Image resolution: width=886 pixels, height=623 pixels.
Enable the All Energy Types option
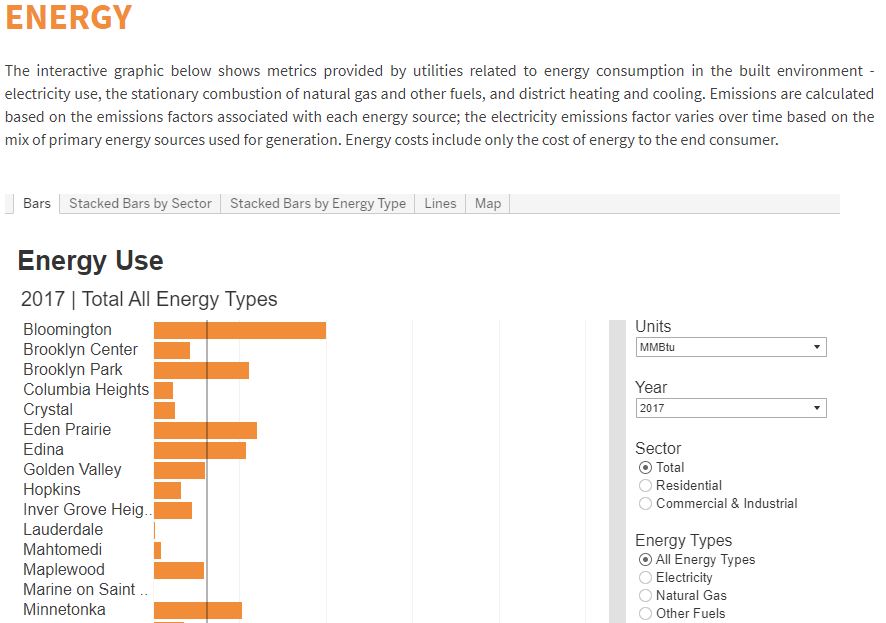[644, 560]
